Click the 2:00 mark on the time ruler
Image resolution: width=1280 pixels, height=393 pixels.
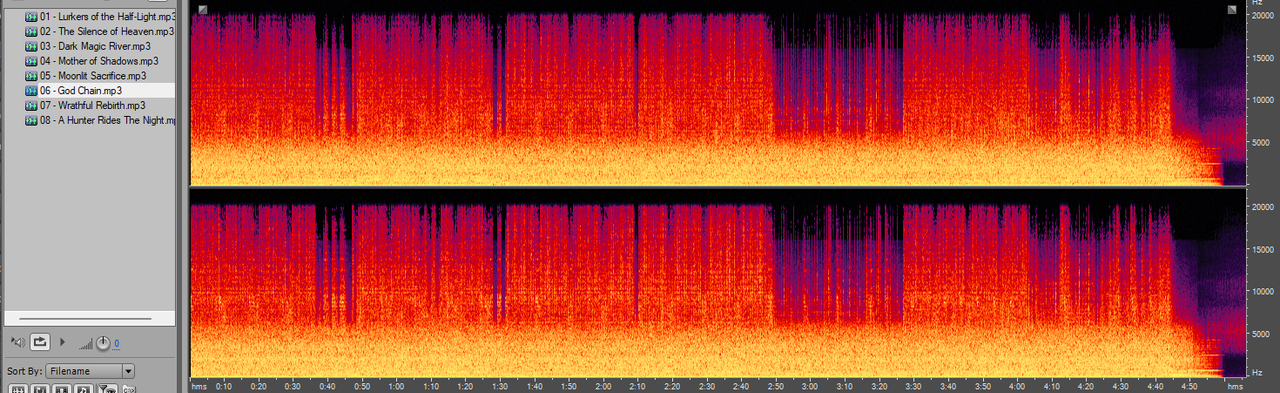coord(603,385)
